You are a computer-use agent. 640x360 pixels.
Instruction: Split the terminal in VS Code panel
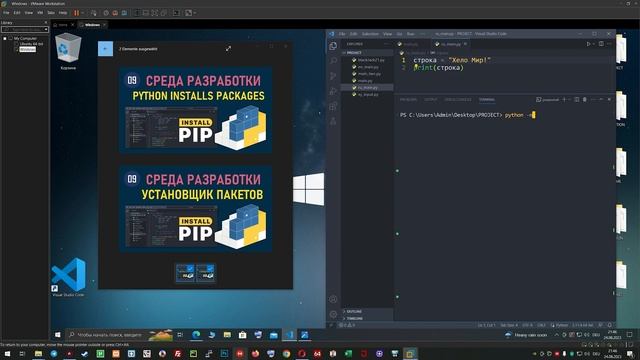[x=576, y=100]
